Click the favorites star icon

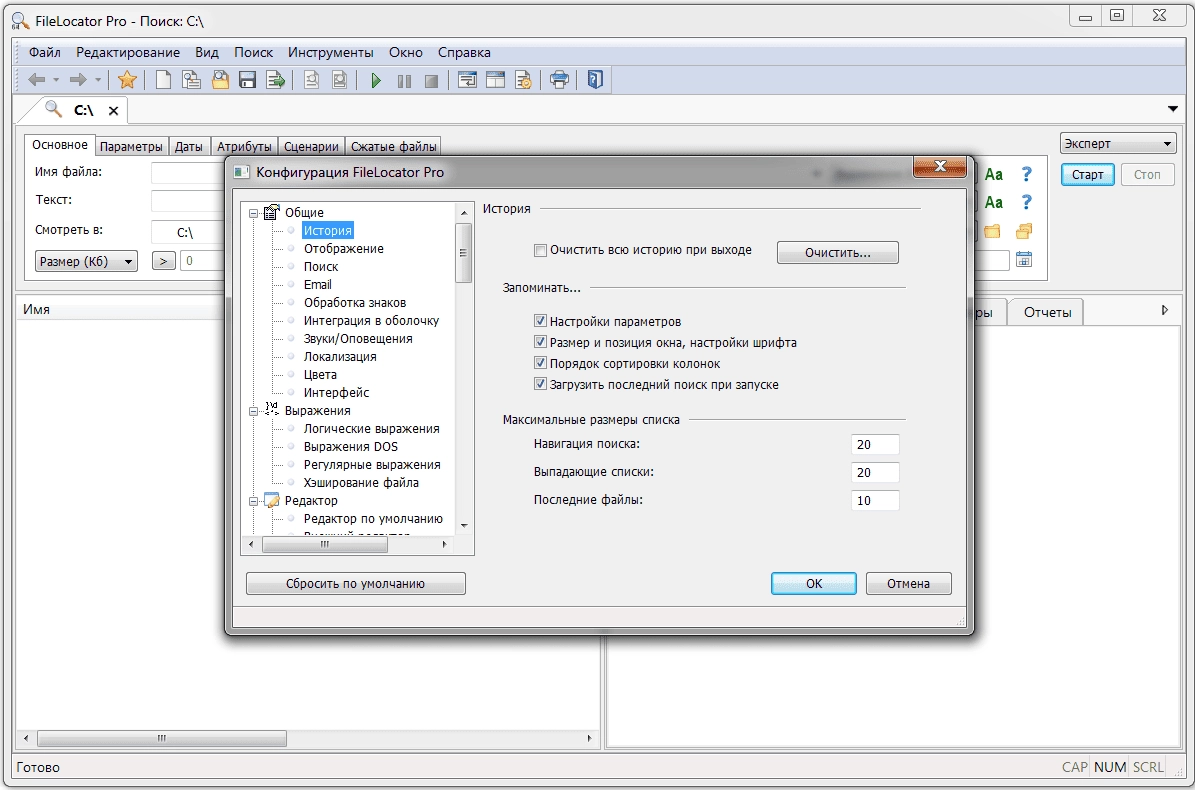coord(127,79)
